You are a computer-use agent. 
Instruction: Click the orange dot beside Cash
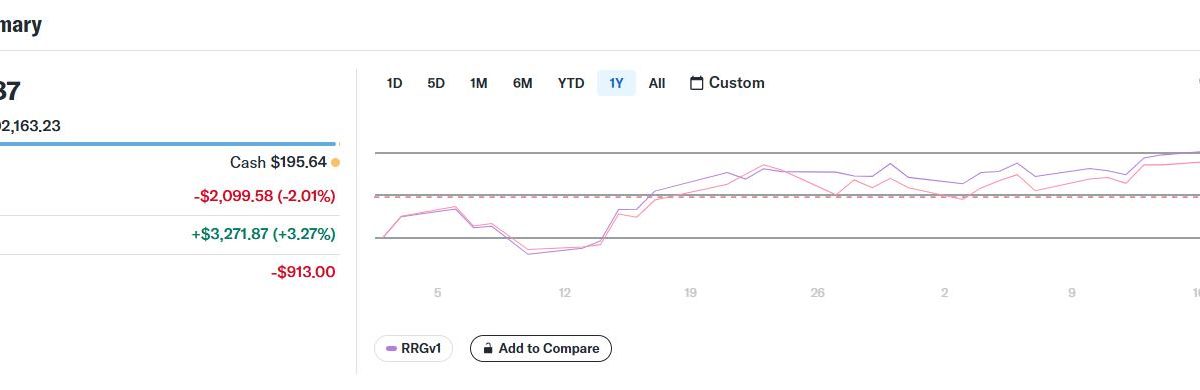(335, 162)
